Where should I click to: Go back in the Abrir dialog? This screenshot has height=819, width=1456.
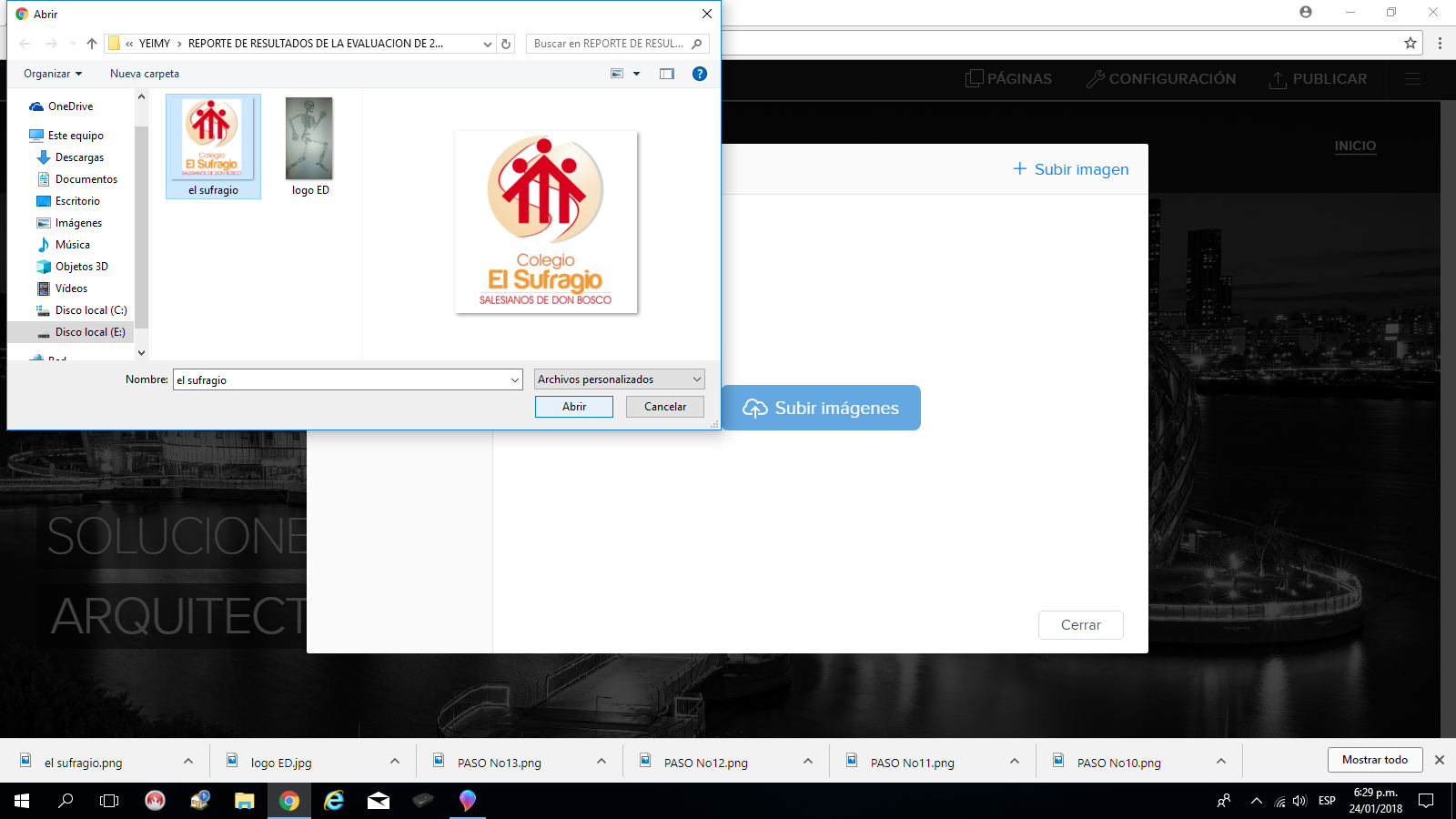[x=25, y=44]
